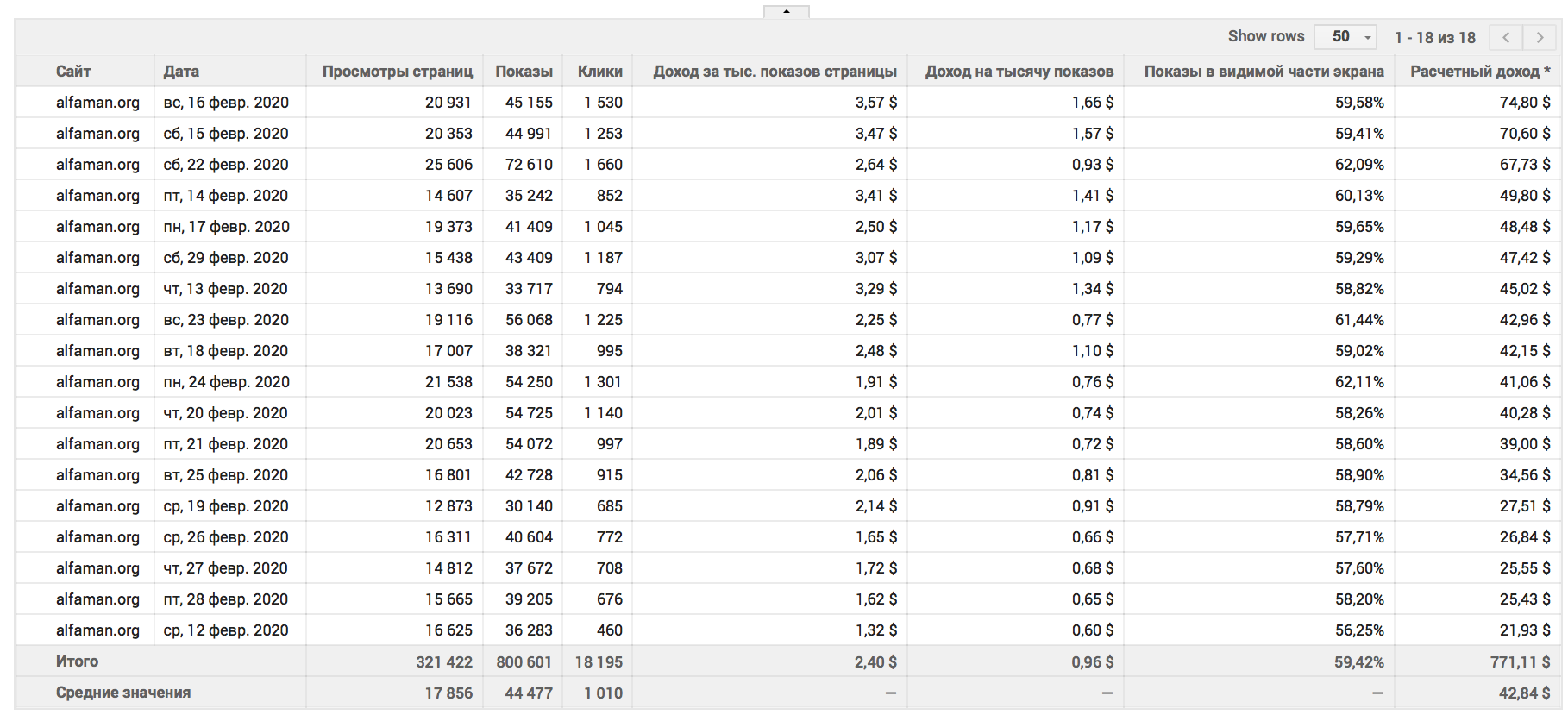Click total earnings 771,11 $
1568x721 pixels.
pyautogui.click(x=1521, y=662)
